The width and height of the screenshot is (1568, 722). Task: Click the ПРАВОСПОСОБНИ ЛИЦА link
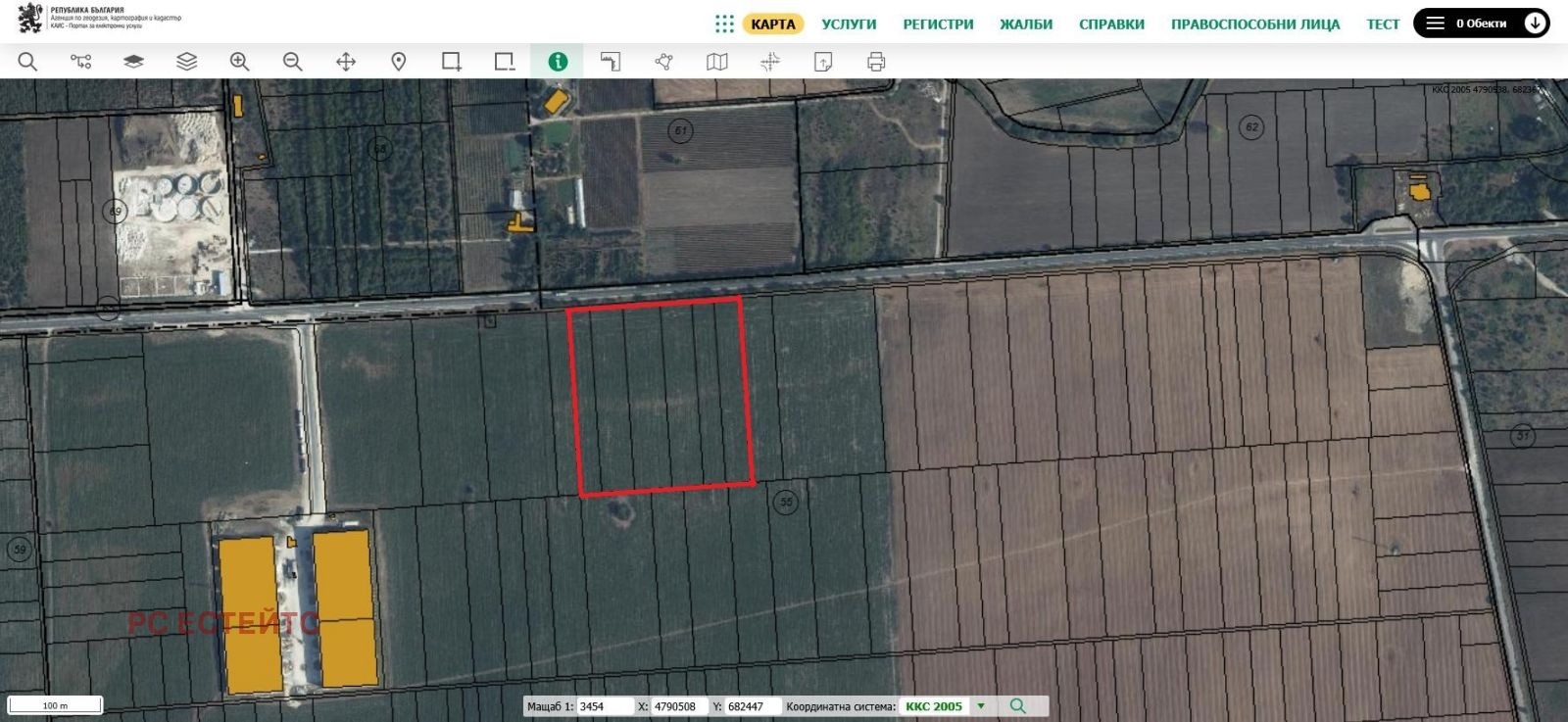click(x=1254, y=24)
